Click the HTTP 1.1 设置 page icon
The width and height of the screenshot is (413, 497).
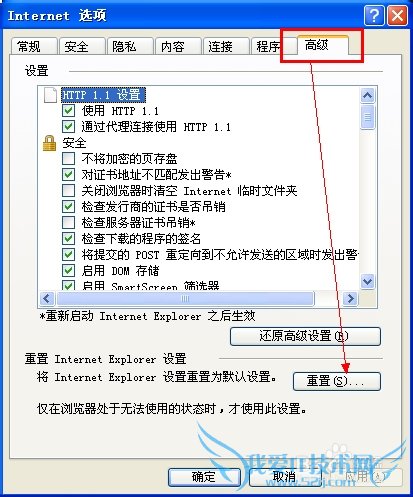tap(50, 95)
